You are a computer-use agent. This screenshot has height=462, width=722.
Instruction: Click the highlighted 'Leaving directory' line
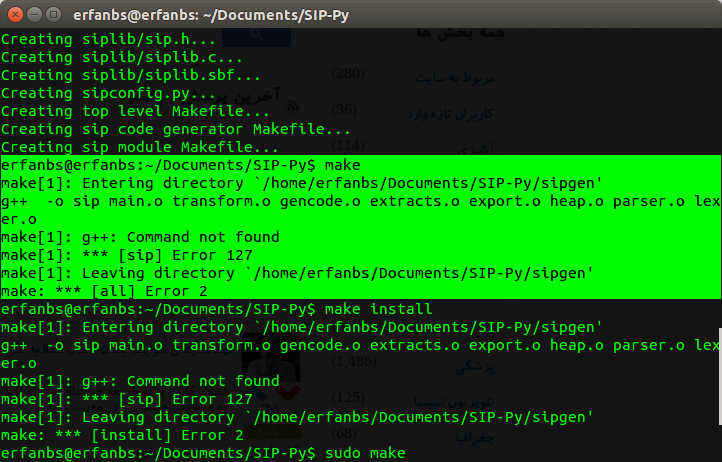tap(297, 273)
